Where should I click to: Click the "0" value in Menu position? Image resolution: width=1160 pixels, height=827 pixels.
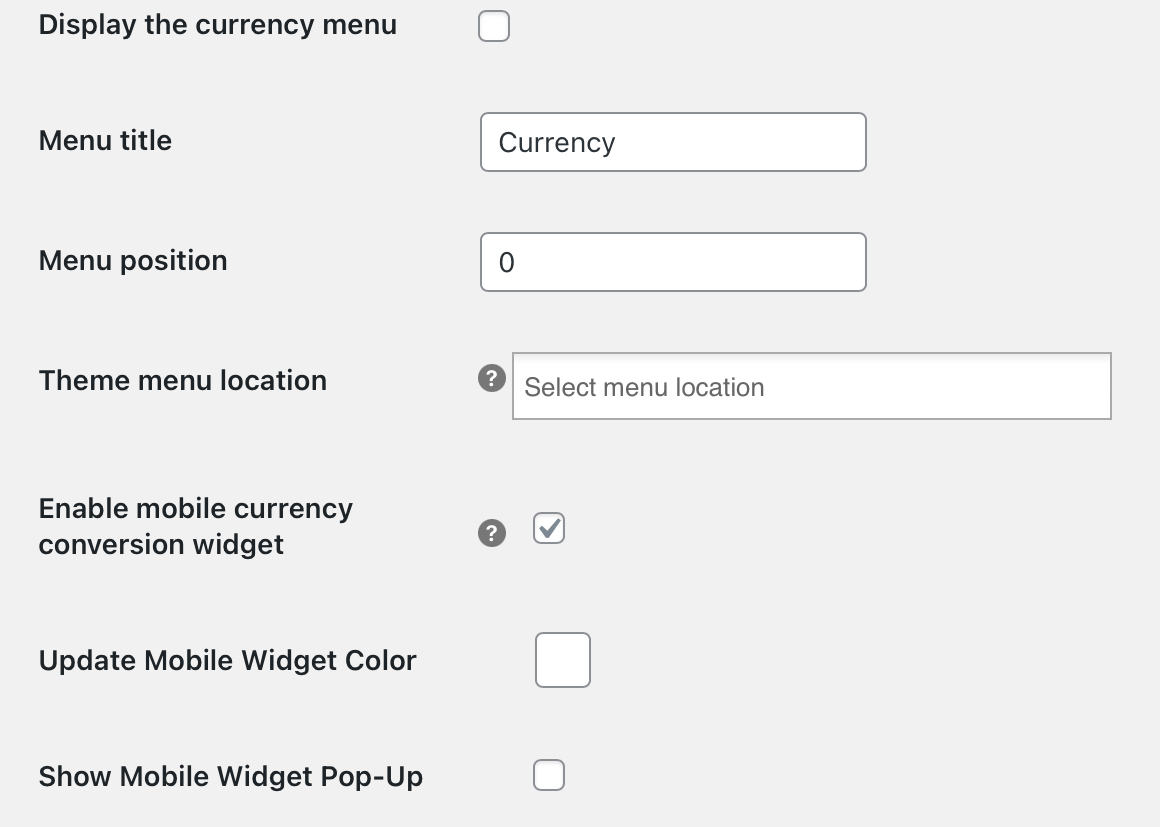click(507, 263)
